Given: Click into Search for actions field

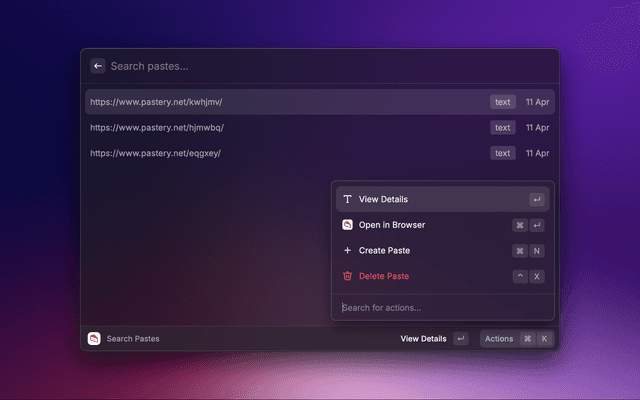Looking at the screenshot, I should point(440,307).
